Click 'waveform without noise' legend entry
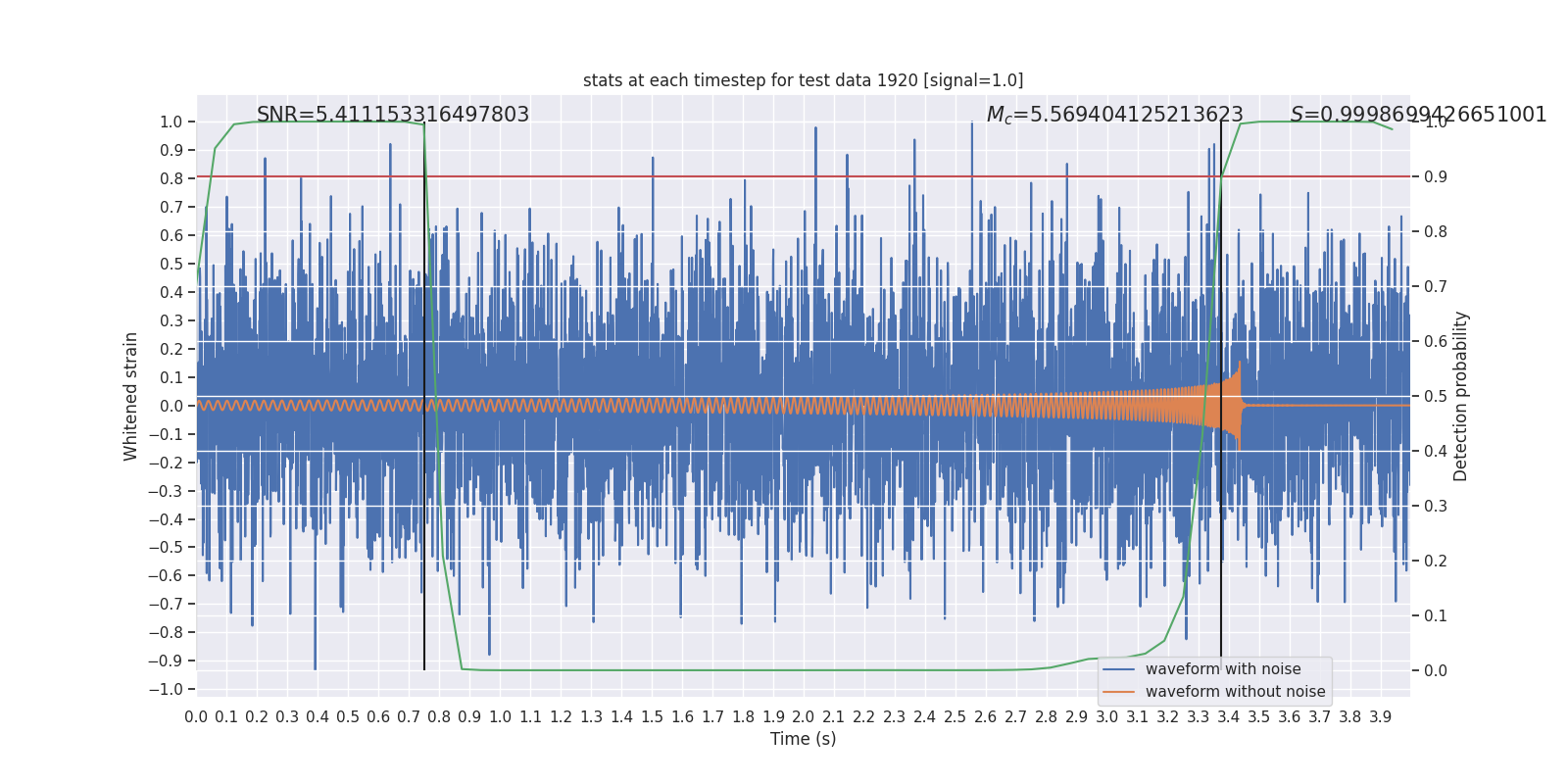1568x784 pixels. point(1235,692)
